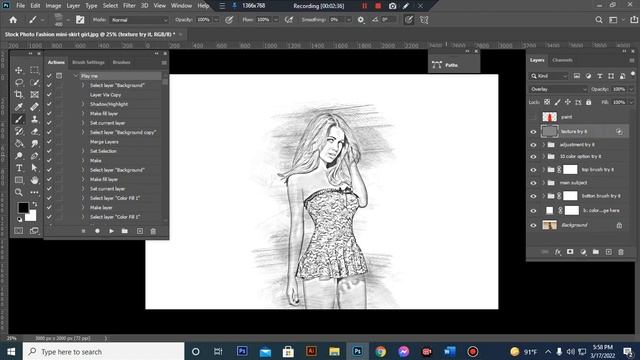The image size is (640, 360).
Task: Create a new group folder icon in Layers
Action: click(596, 252)
